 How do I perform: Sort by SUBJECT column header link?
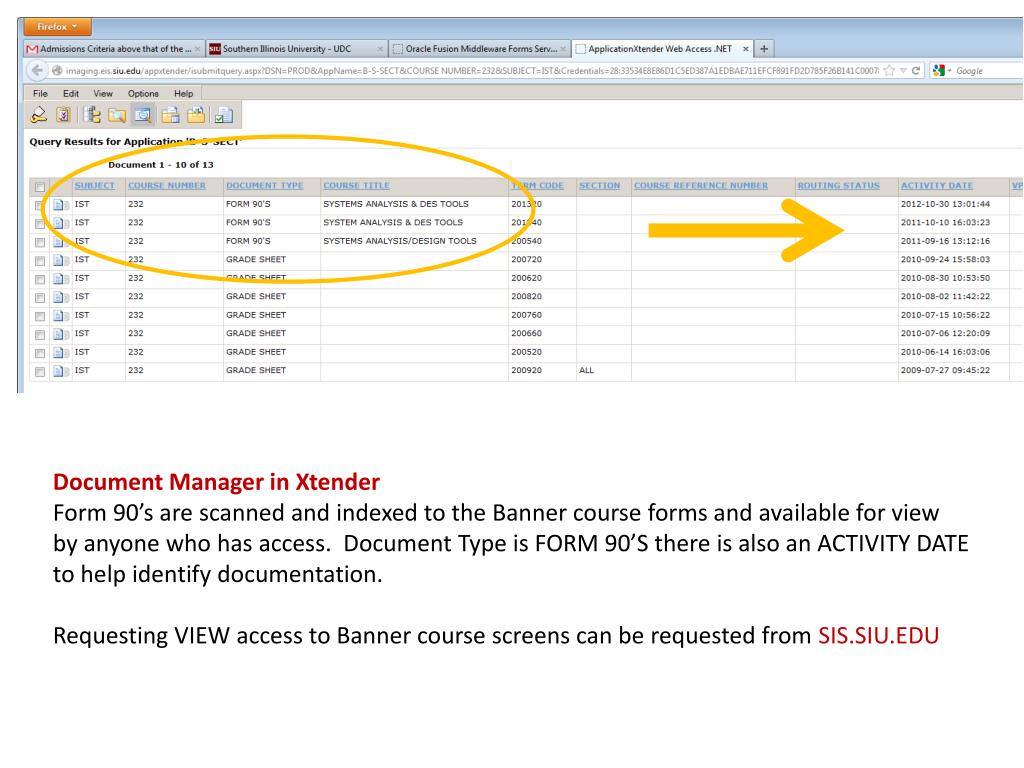(x=95, y=185)
